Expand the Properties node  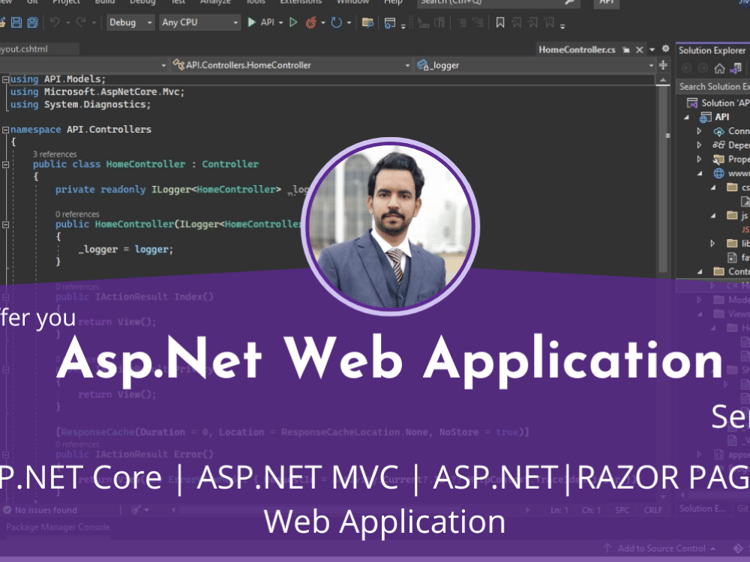[699, 159]
